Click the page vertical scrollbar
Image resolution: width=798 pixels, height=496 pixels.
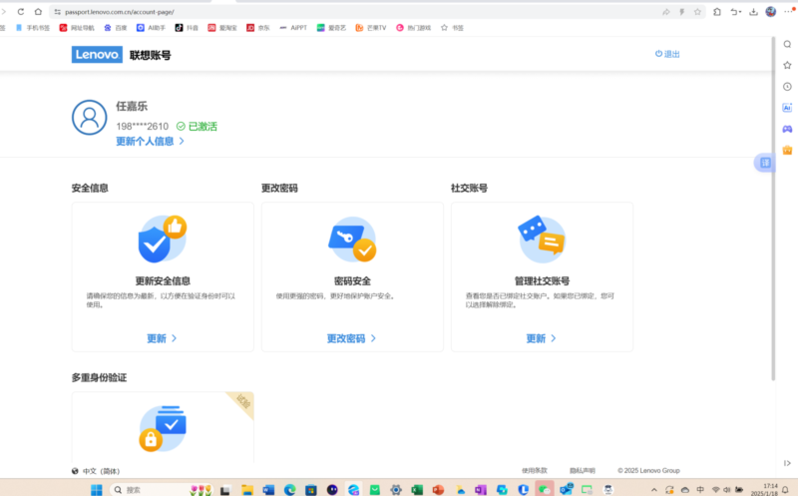774,209
